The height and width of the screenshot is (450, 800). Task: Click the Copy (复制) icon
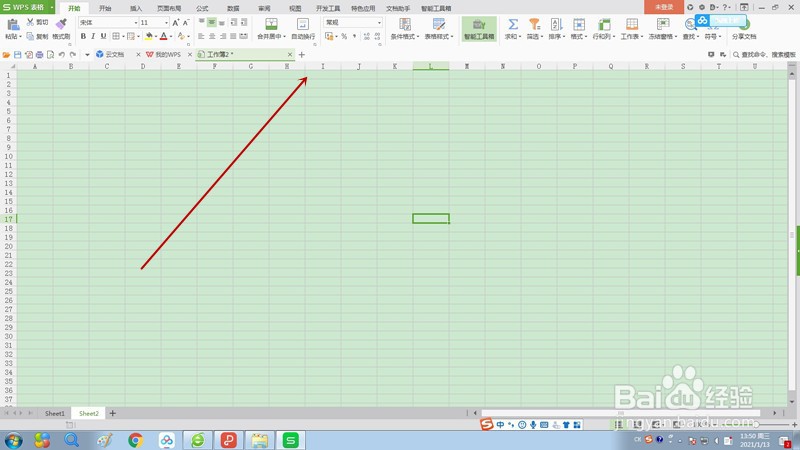31,36
